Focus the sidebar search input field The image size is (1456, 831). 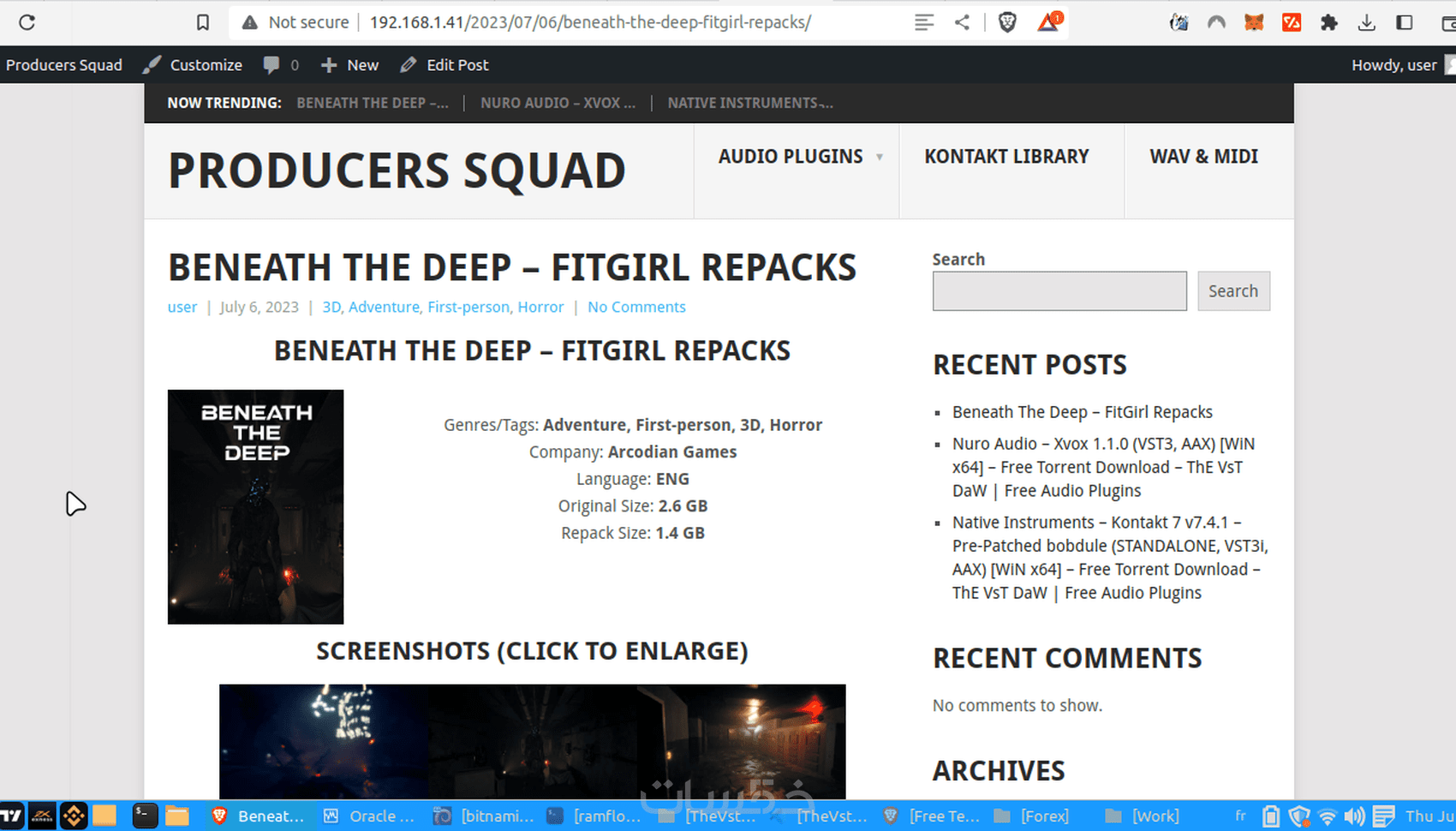coord(1059,291)
